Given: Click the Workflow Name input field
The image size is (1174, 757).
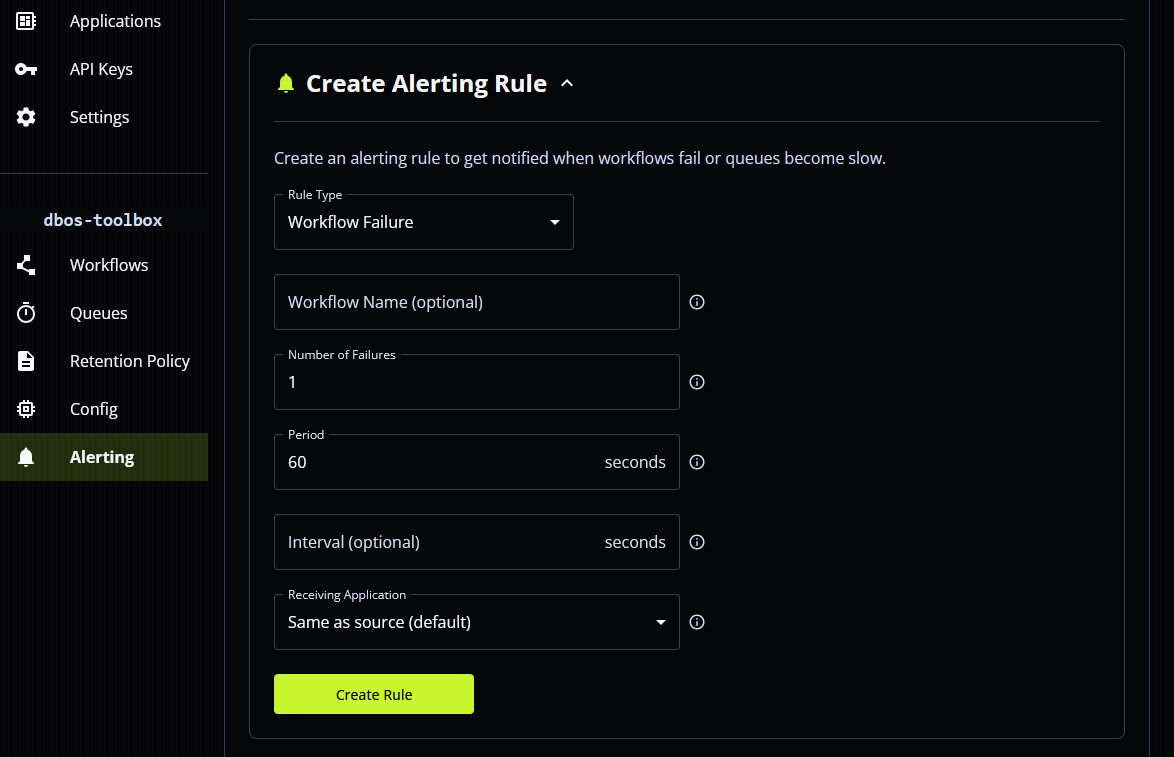Looking at the screenshot, I should (476, 302).
